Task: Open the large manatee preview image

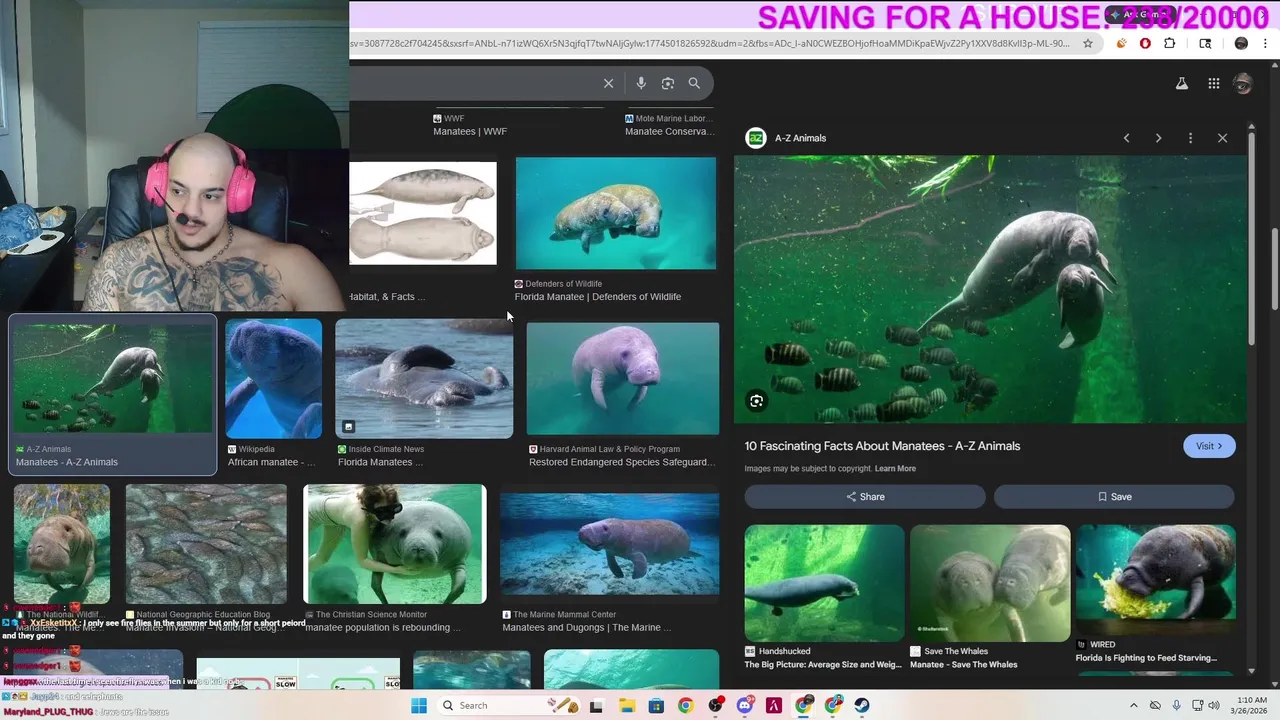Action: tap(990, 289)
